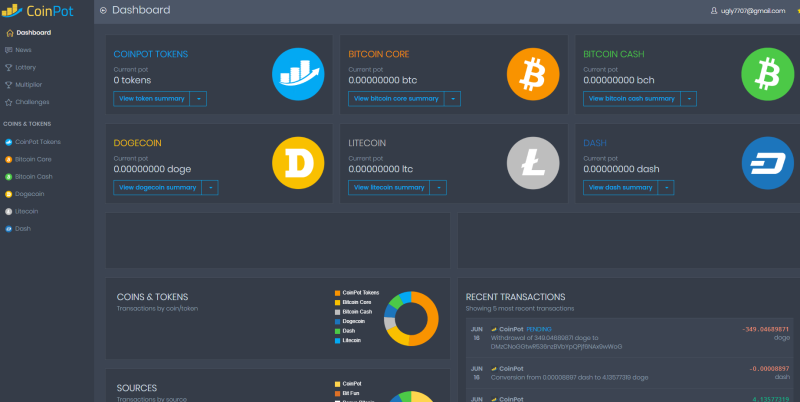
Task: Click the PENDING status label on withdrawal
Action: [x=539, y=330]
